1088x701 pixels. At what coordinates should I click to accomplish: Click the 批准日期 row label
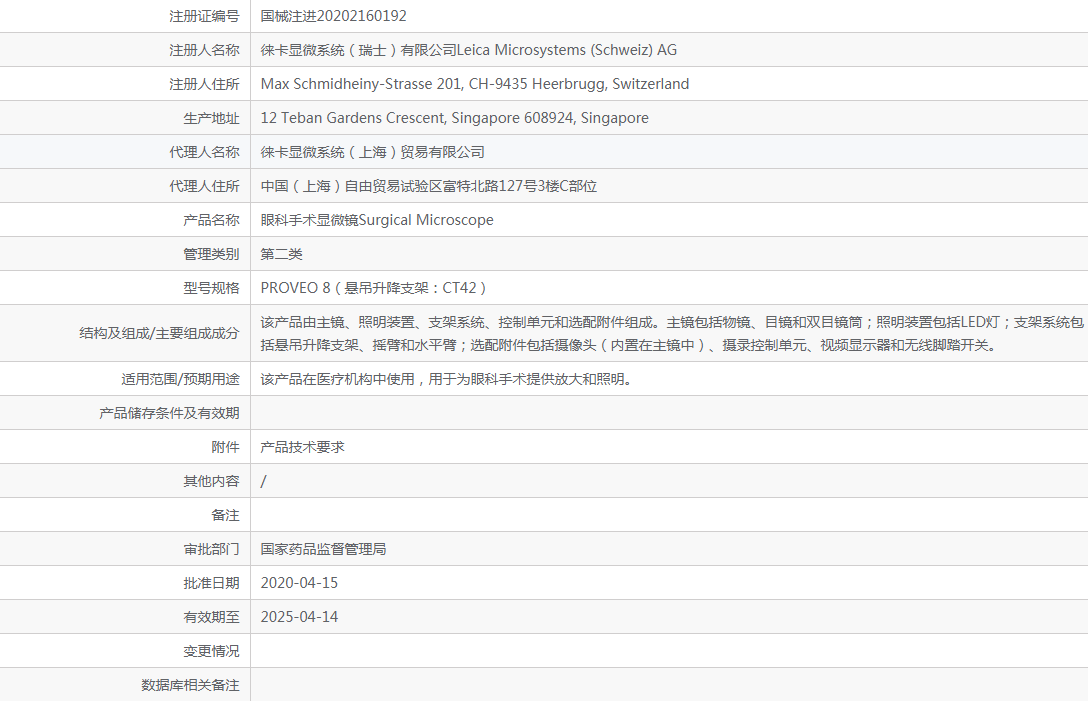[x=211, y=583]
